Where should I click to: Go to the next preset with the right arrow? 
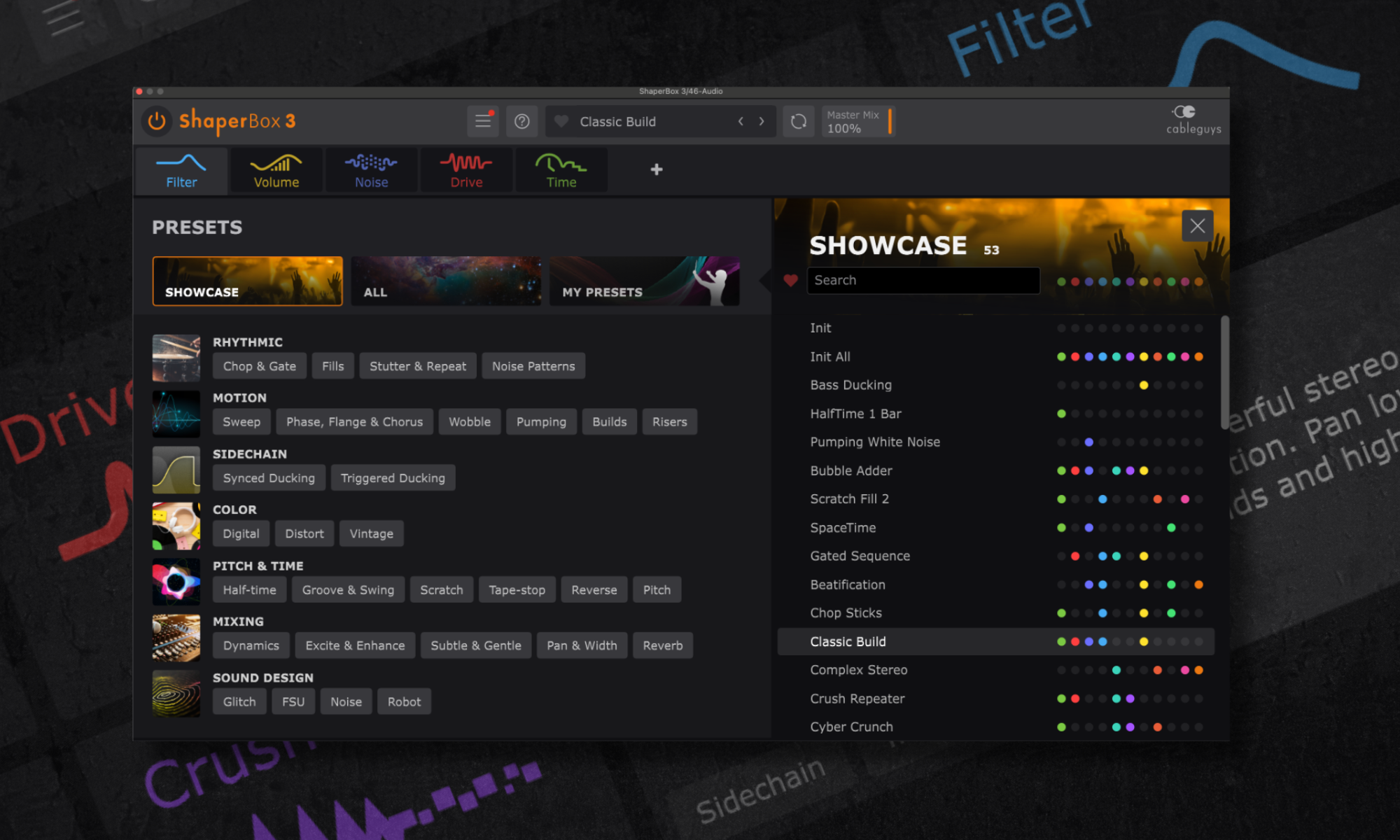coord(762,121)
